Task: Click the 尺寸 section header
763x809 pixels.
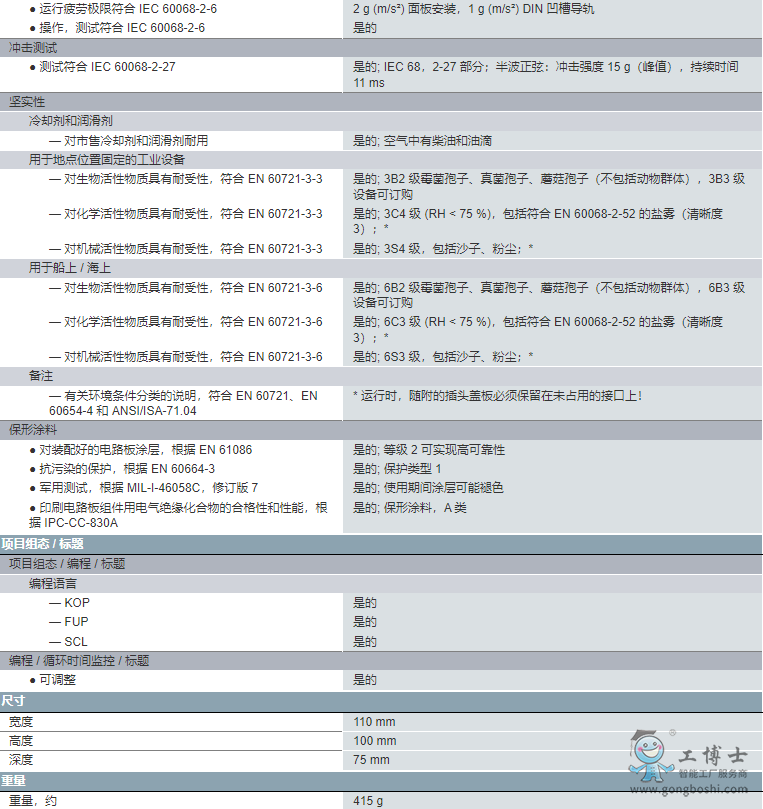Action: (13, 701)
